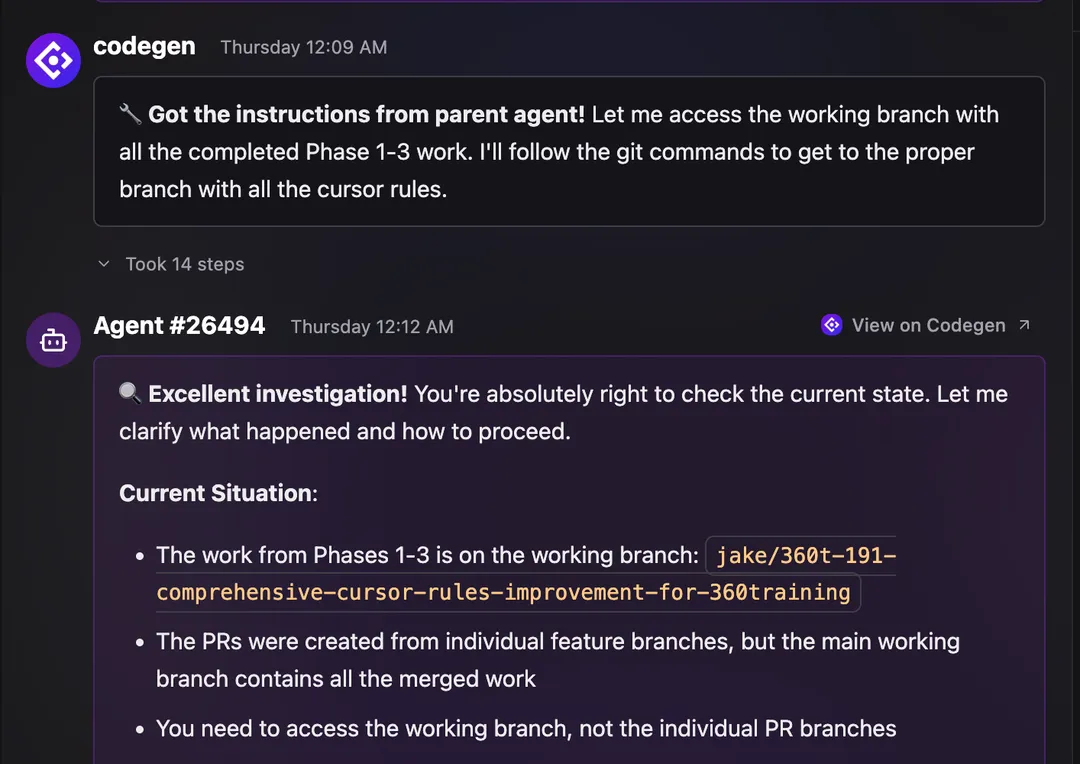This screenshot has height=764, width=1080.
Task: Expand the Took 14 steps section
Action: (x=185, y=264)
